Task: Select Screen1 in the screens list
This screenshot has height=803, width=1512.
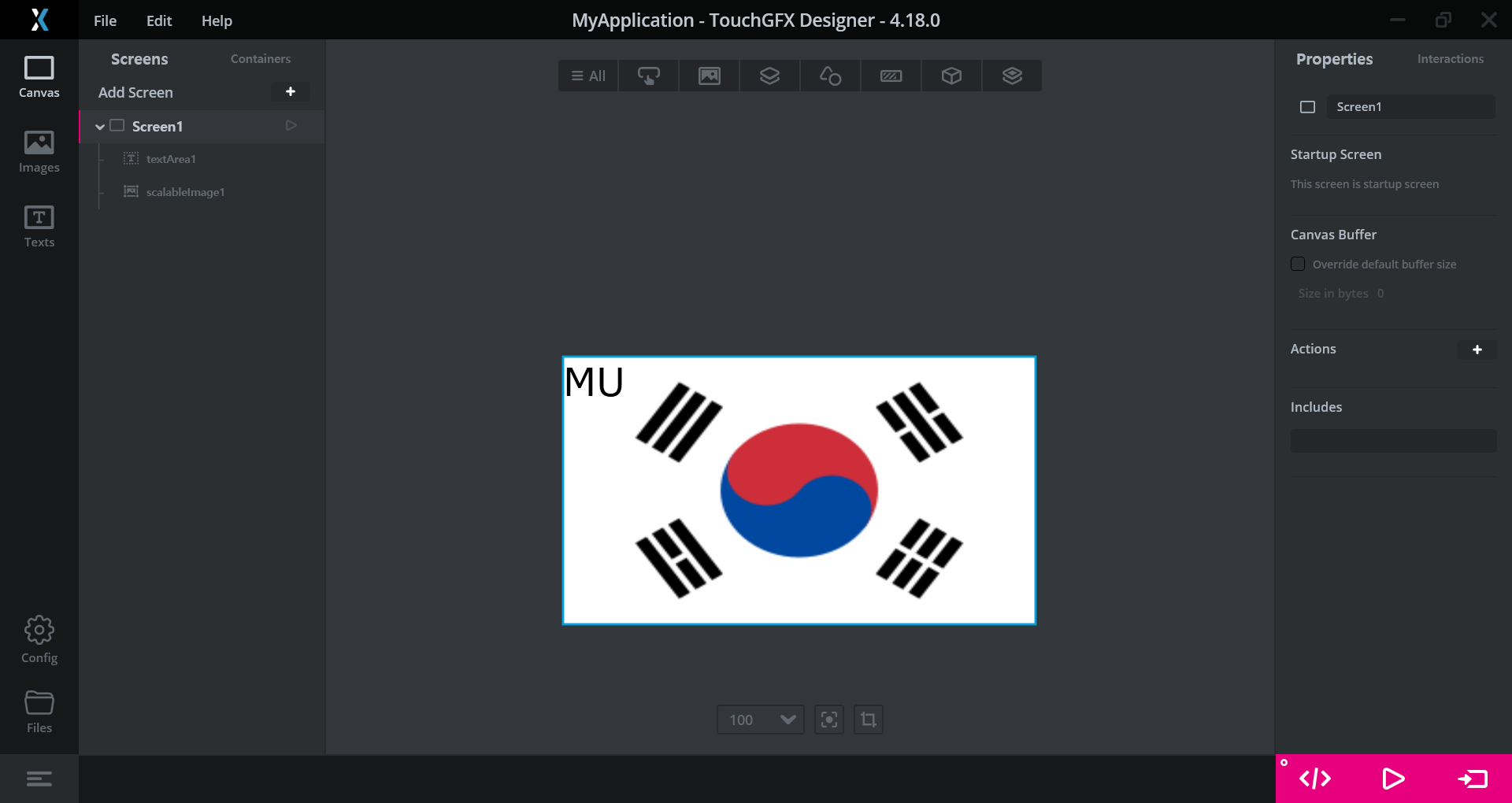Action: [202, 126]
